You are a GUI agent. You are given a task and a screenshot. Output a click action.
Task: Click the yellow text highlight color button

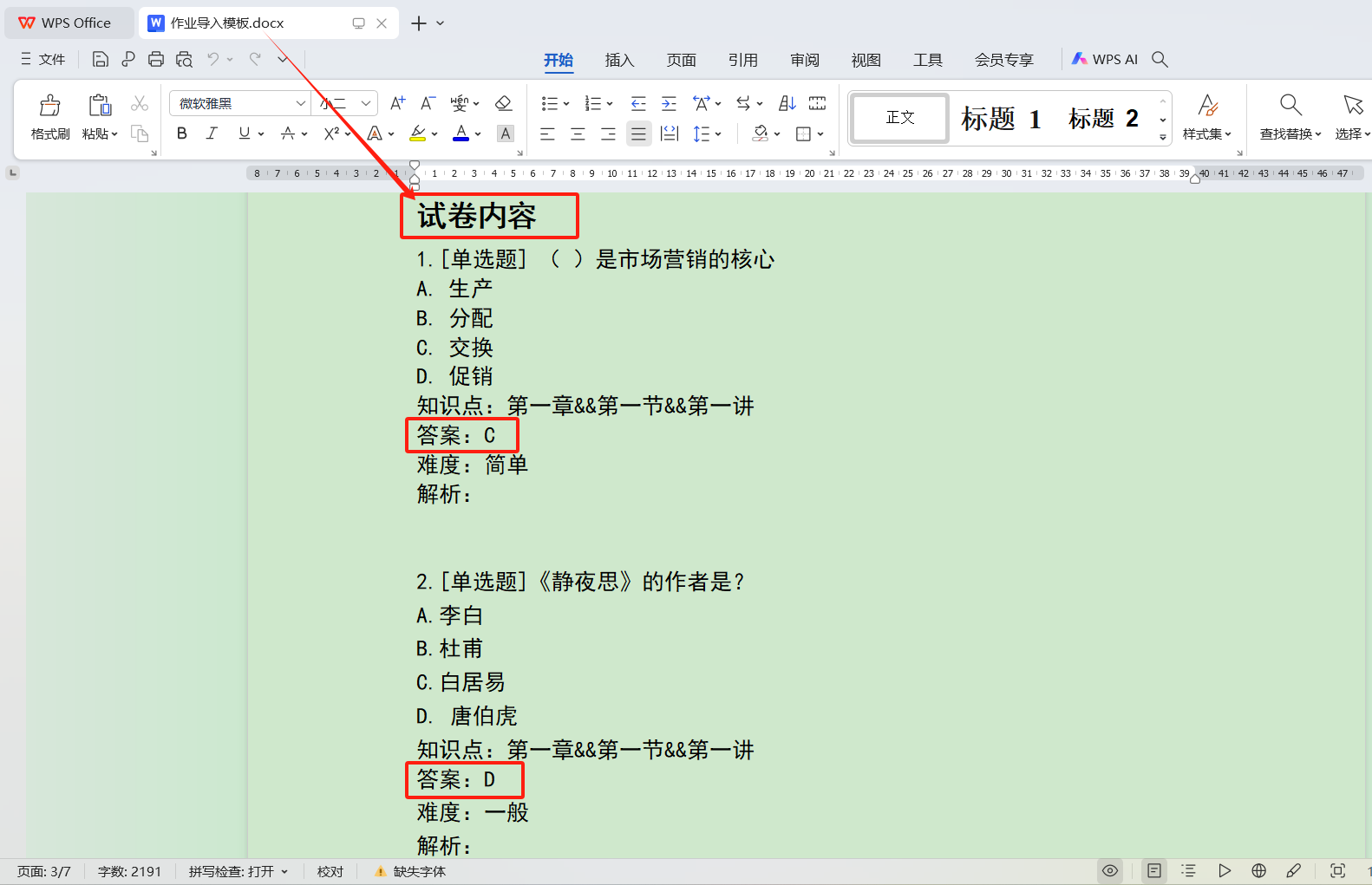tap(418, 133)
